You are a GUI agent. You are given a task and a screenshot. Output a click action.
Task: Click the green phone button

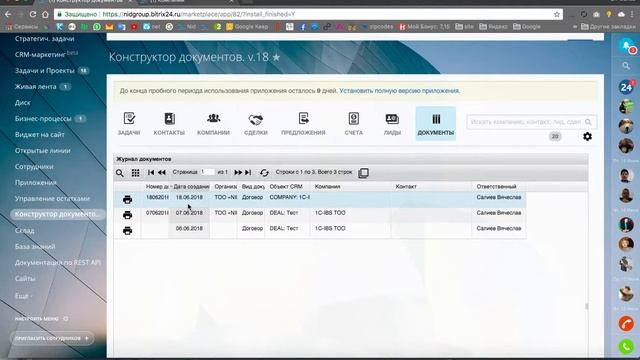[626, 347]
